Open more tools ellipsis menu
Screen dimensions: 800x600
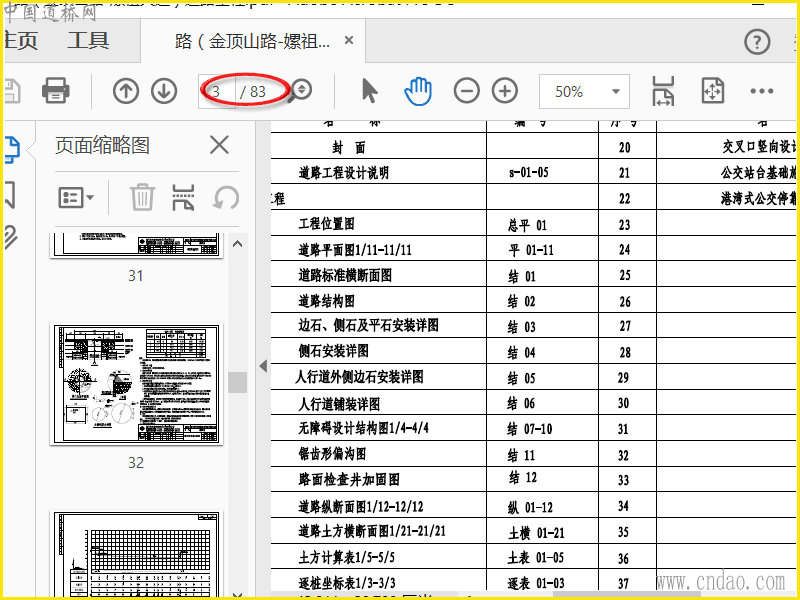click(x=762, y=91)
